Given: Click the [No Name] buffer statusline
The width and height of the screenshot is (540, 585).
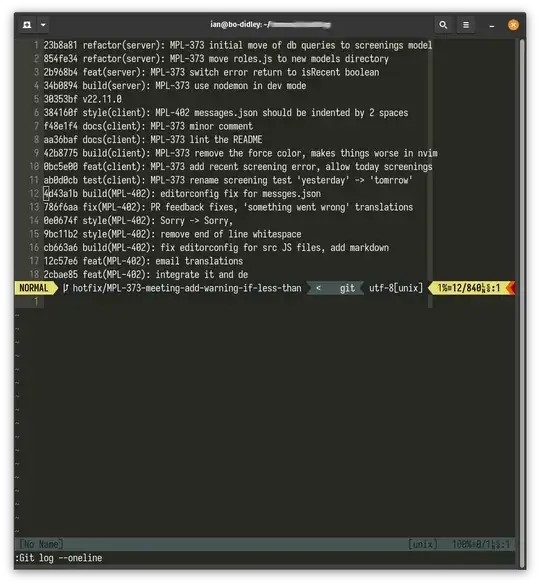Looking at the screenshot, I should click(41, 544).
